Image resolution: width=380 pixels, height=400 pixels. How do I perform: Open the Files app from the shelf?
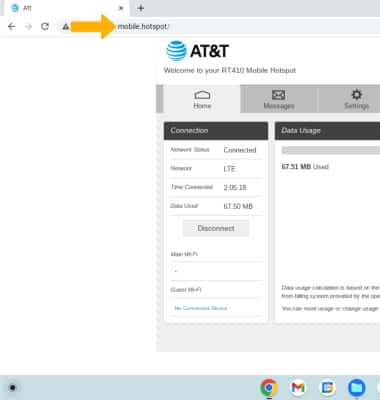(x=357, y=388)
